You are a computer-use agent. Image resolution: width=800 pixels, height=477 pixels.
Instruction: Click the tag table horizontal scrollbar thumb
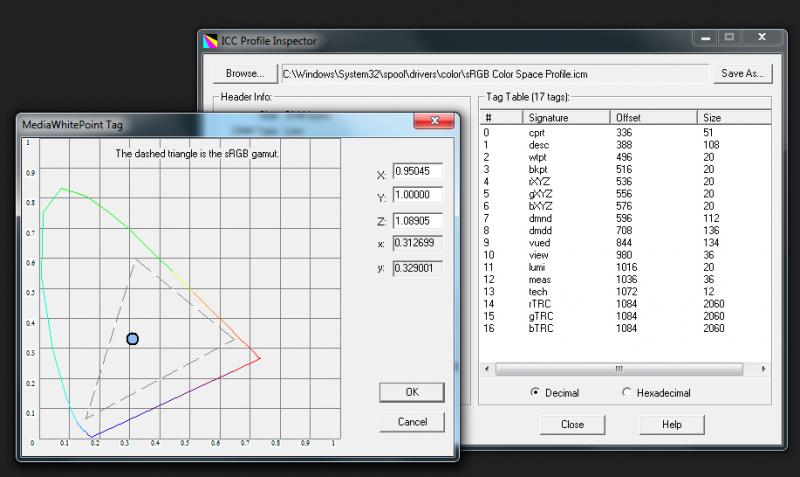tap(619, 369)
